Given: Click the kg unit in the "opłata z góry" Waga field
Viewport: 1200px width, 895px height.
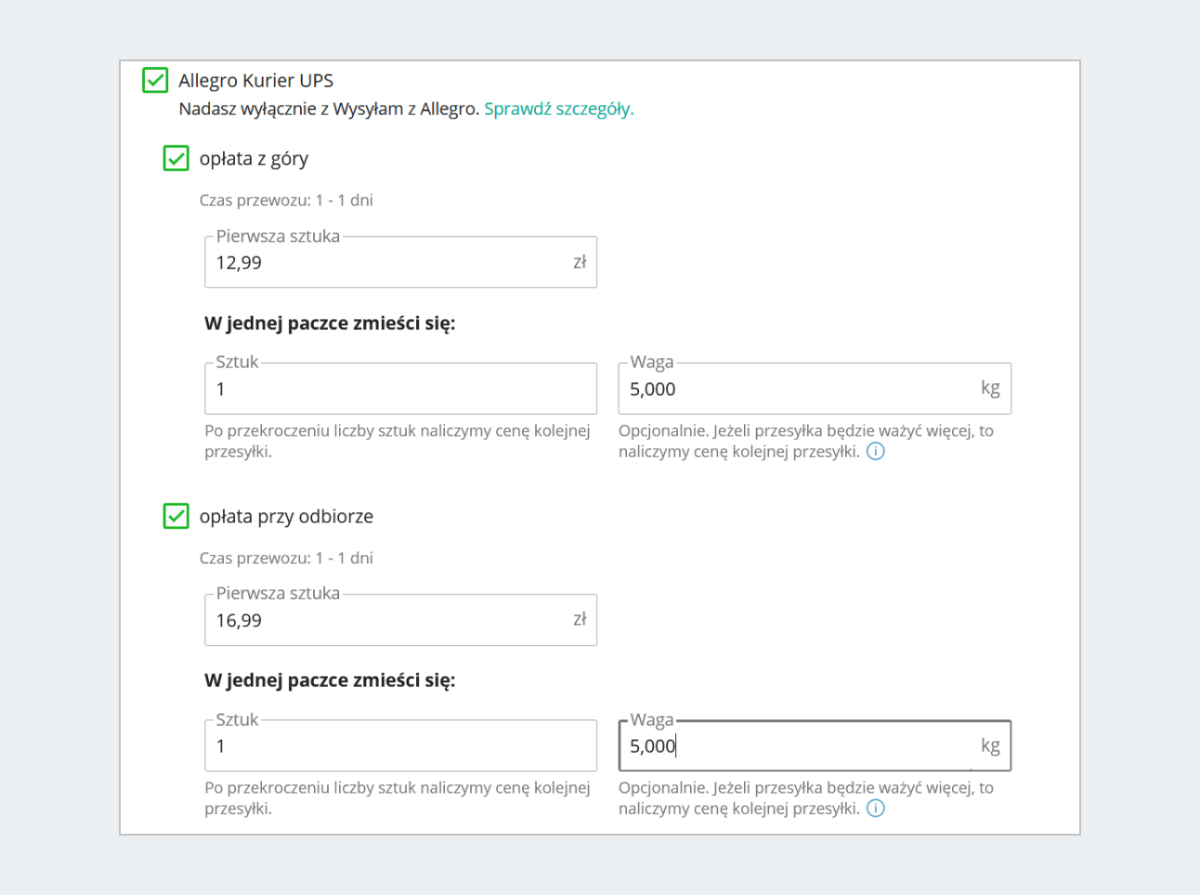Looking at the screenshot, I should coord(990,388).
